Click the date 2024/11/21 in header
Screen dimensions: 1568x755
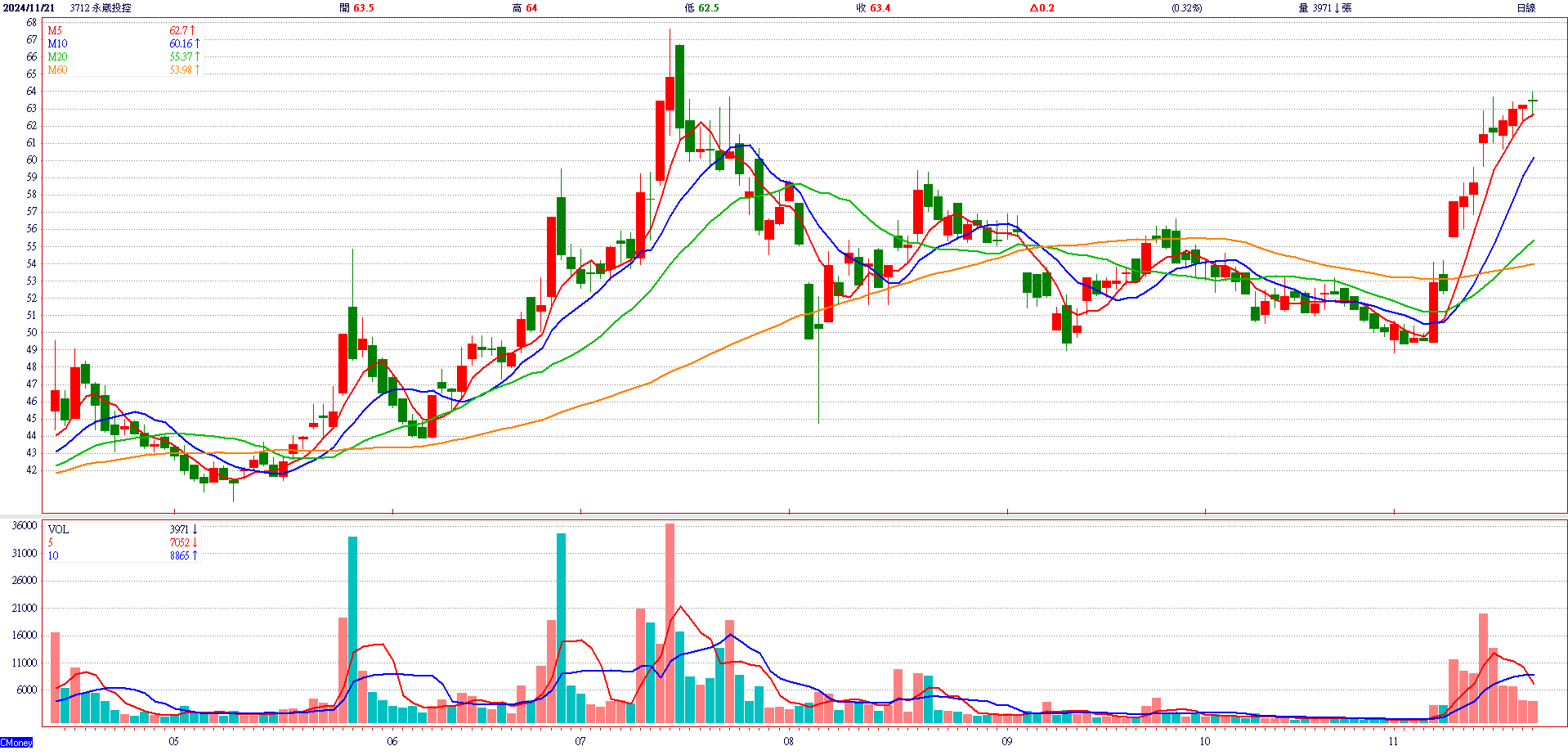pos(29,7)
